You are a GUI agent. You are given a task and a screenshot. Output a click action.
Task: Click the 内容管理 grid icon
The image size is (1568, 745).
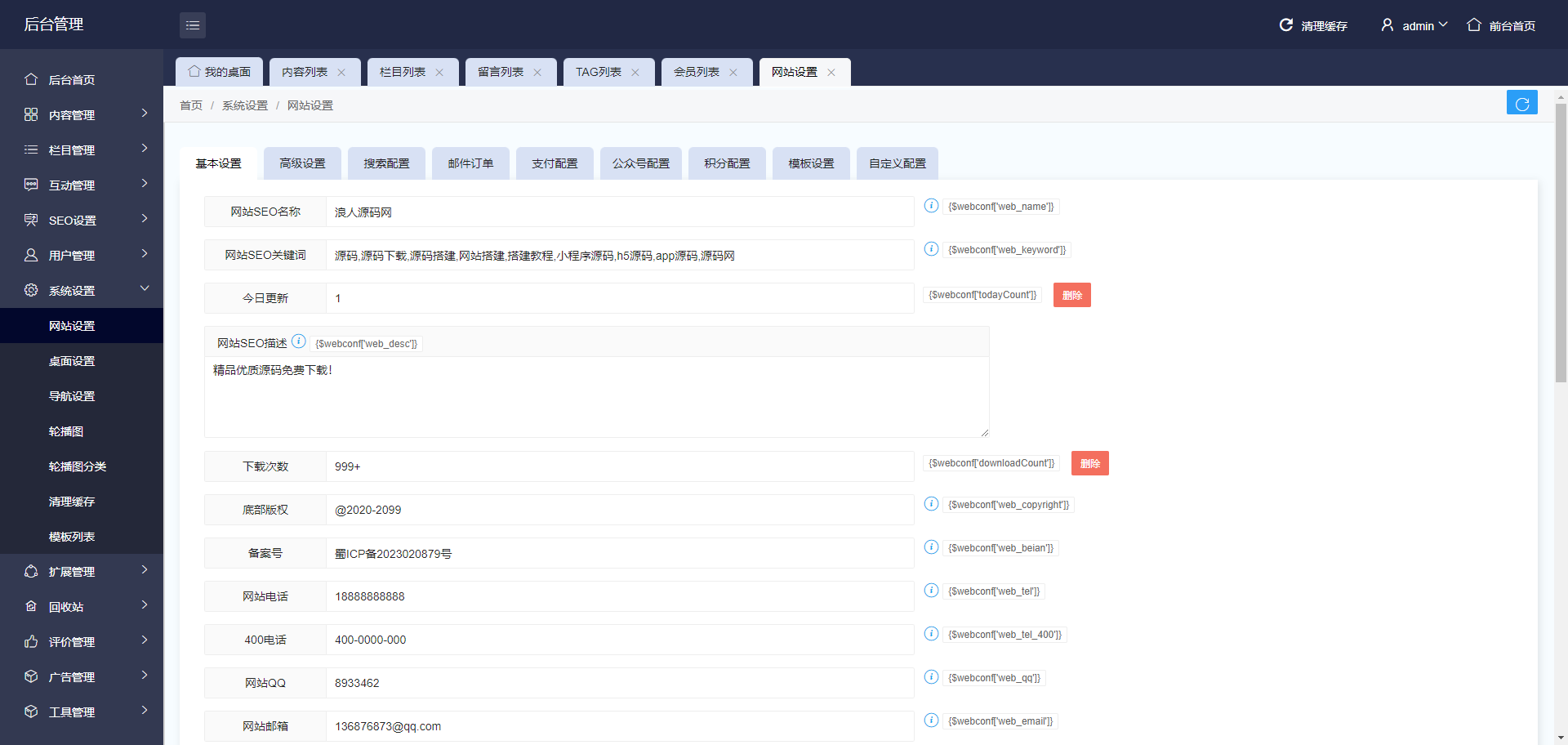pyautogui.click(x=31, y=114)
